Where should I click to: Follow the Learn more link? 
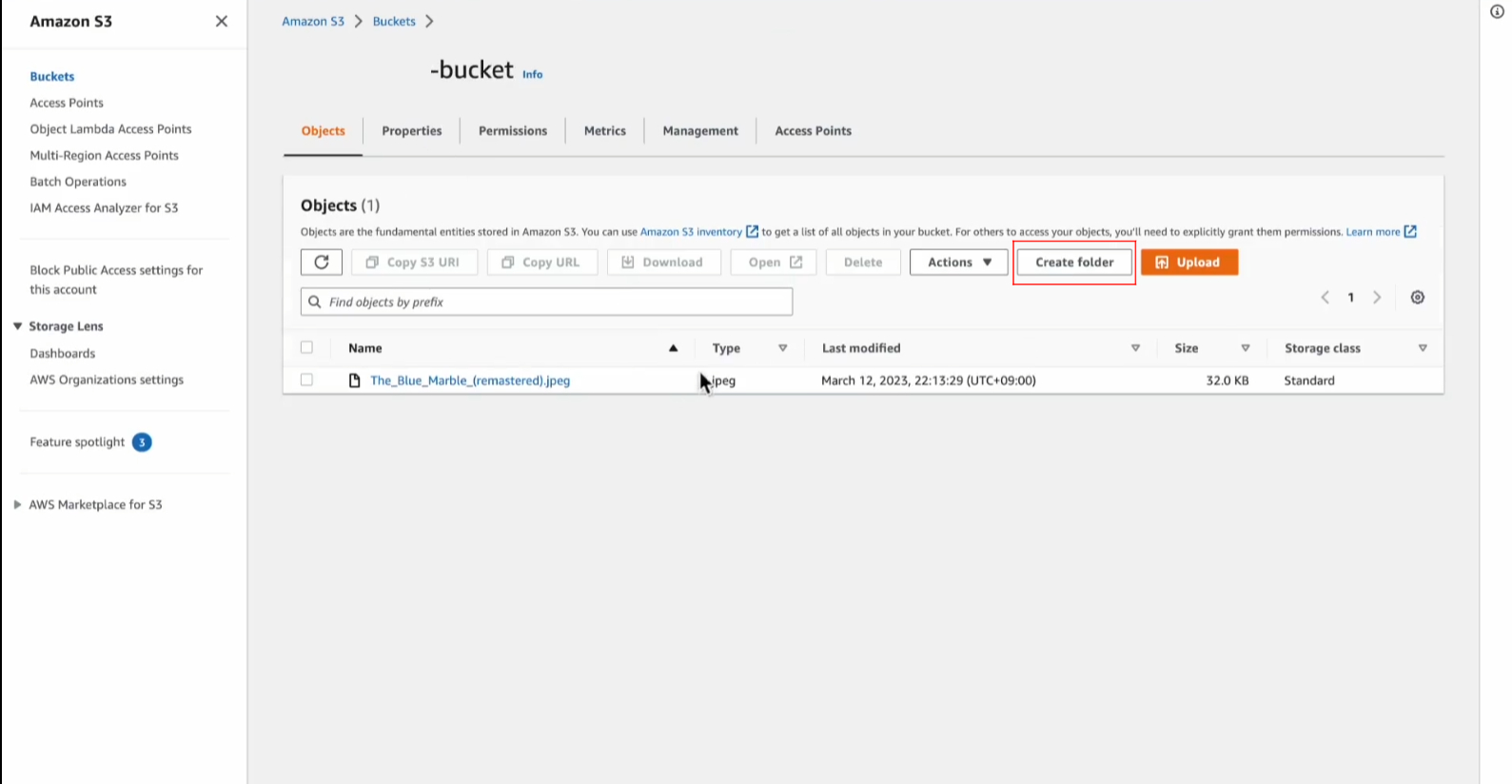point(1373,231)
